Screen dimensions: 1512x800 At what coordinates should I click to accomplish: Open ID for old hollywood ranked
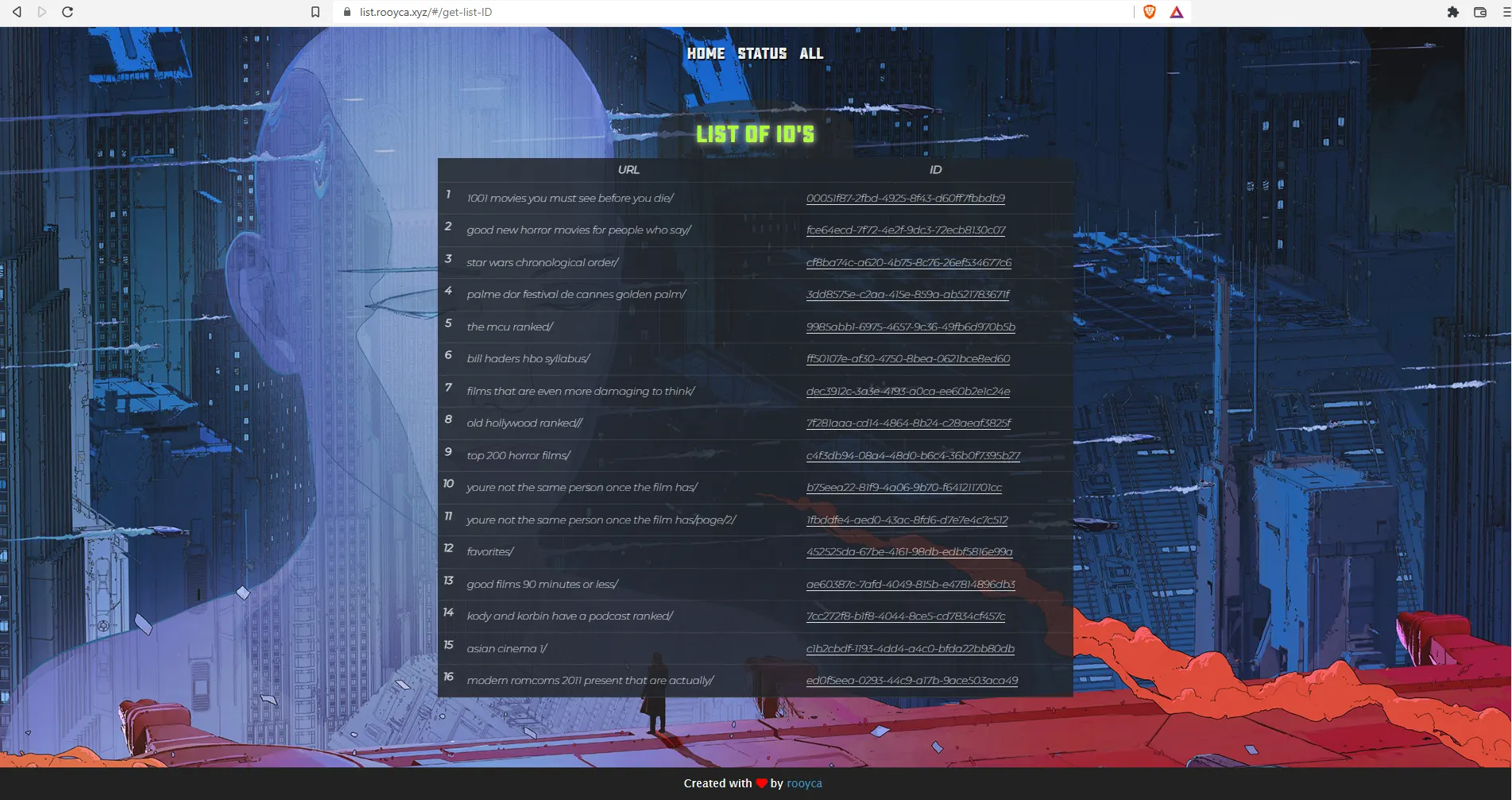tap(909, 423)
